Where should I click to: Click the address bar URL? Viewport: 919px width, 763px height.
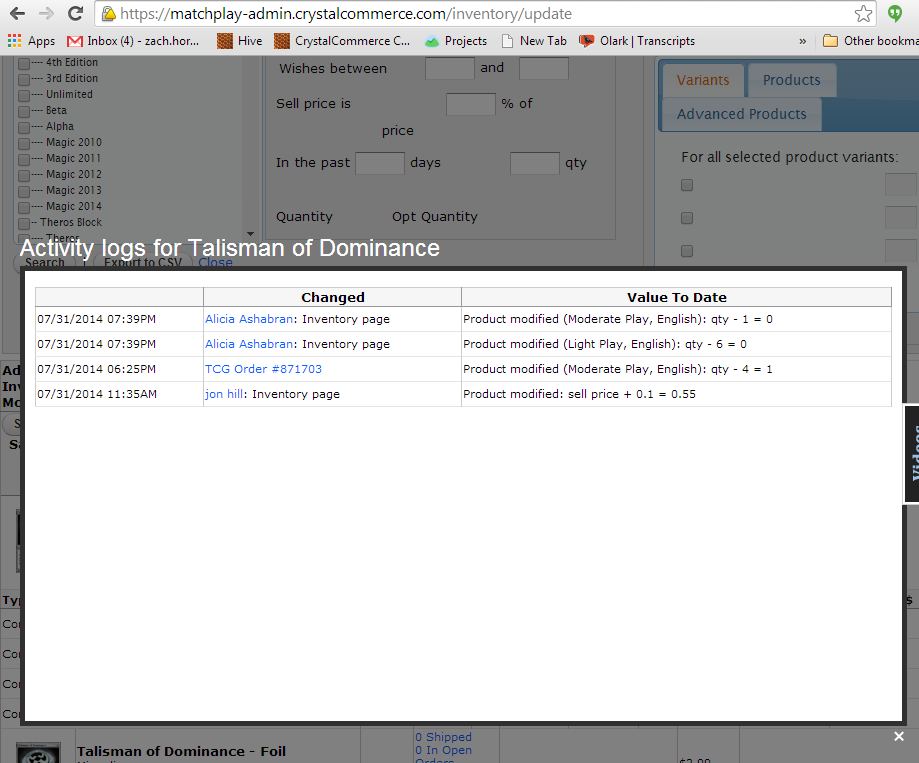coord(346,13)
